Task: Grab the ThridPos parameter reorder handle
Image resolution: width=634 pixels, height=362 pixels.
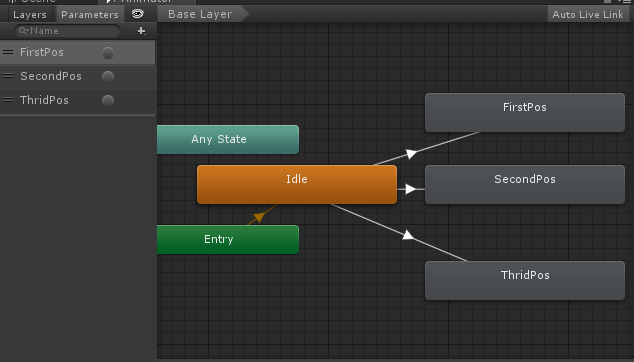Action: (8, 99)
